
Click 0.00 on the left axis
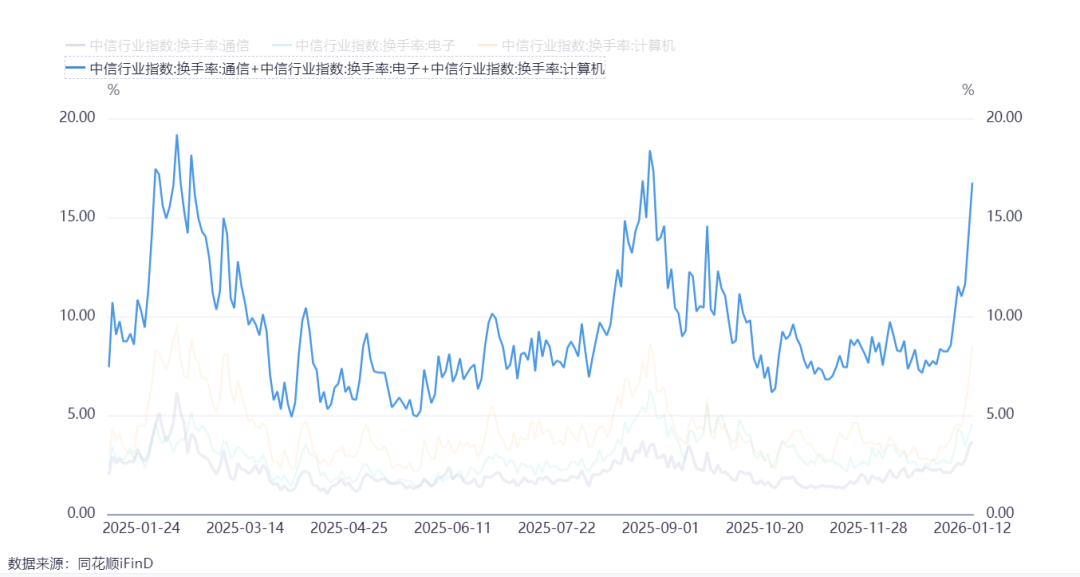click(81, 513)
